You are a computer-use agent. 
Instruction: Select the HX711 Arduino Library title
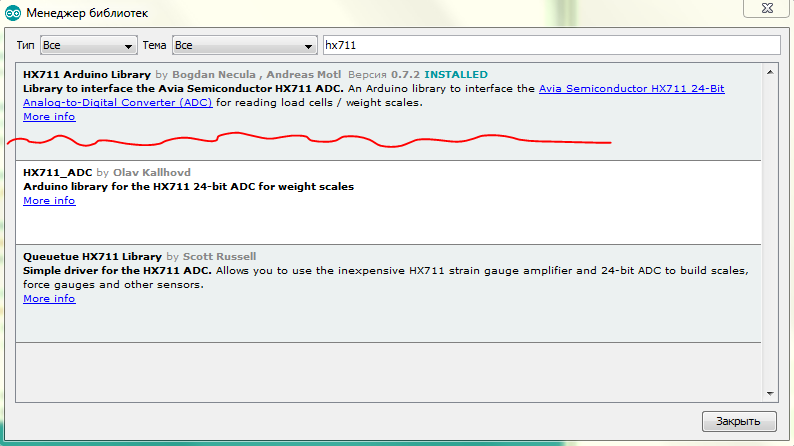[87, 74]
